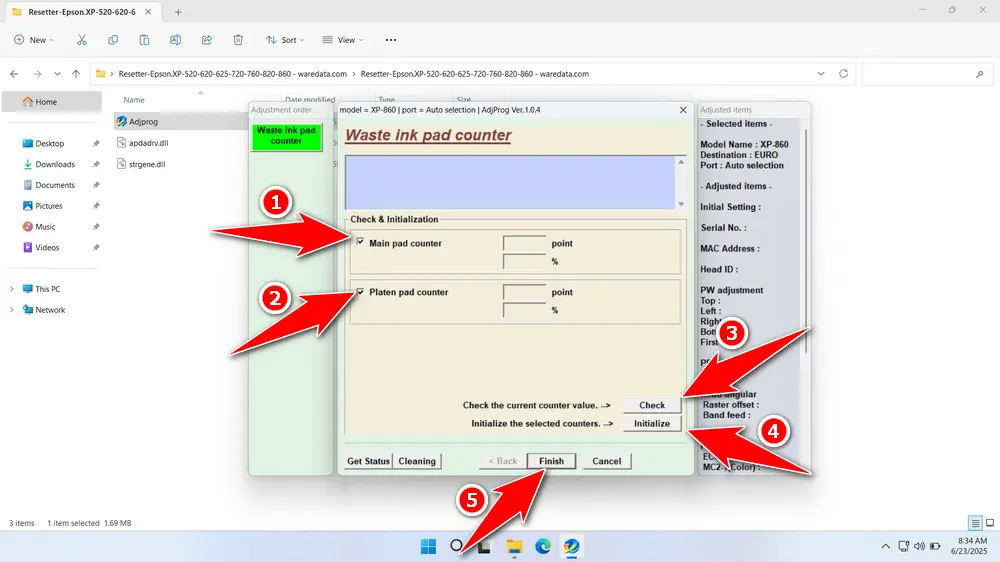Go up one folder level arrow
1000x562 pixels.
pyautogui.click(x=76, y=74)
